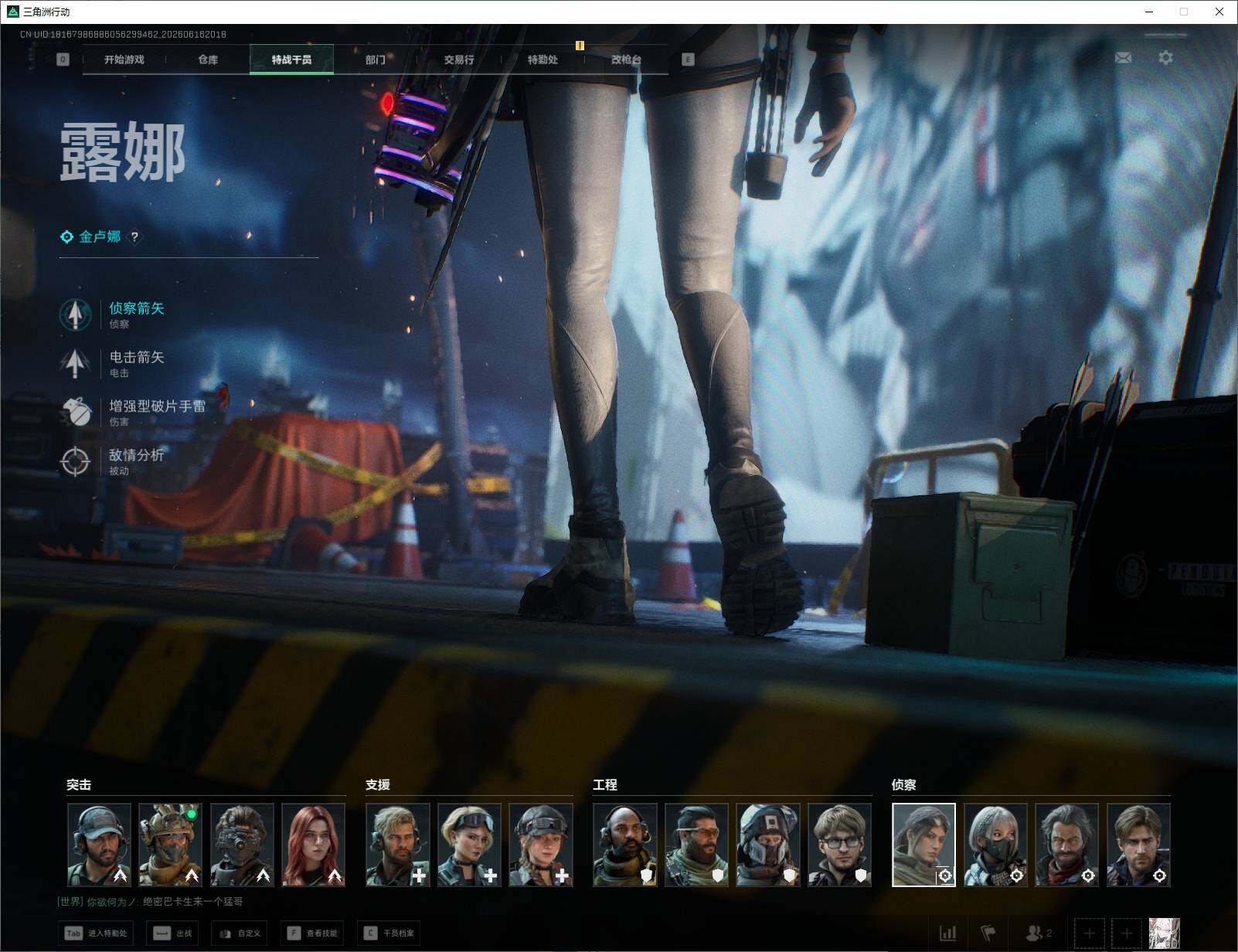1238x952 pixels.
Task: Select the red-haired 突击 operator
Action: [x=314, y=845]
